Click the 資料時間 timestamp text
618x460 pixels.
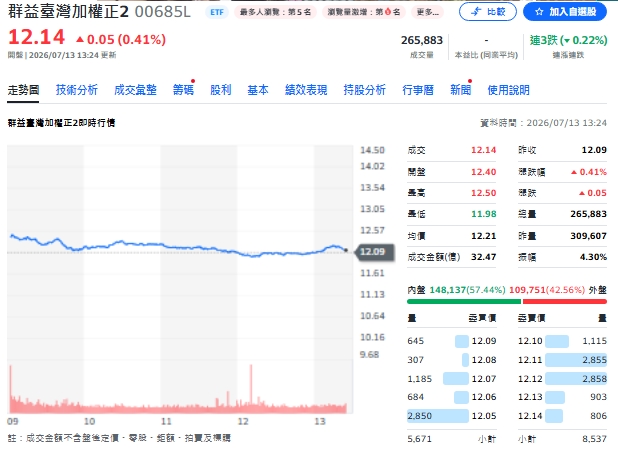[543, 123]
